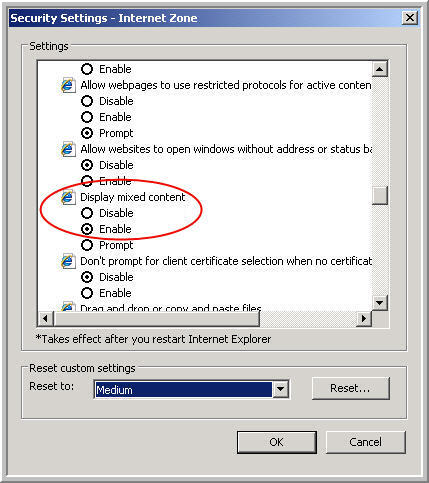Click IE icon beside open windows without address
Viewport: 429px width, 483px height.
click(x=68, y=149)
